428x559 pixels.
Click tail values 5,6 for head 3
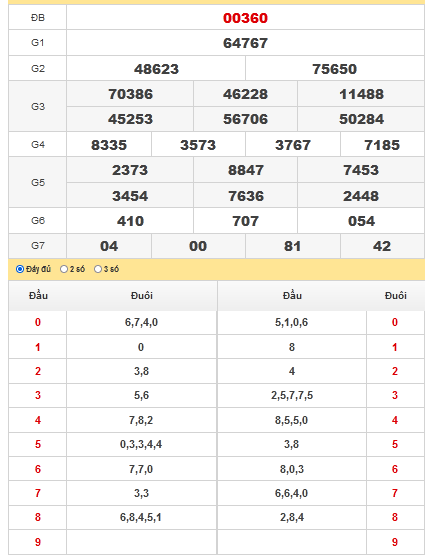coord(141,395)
